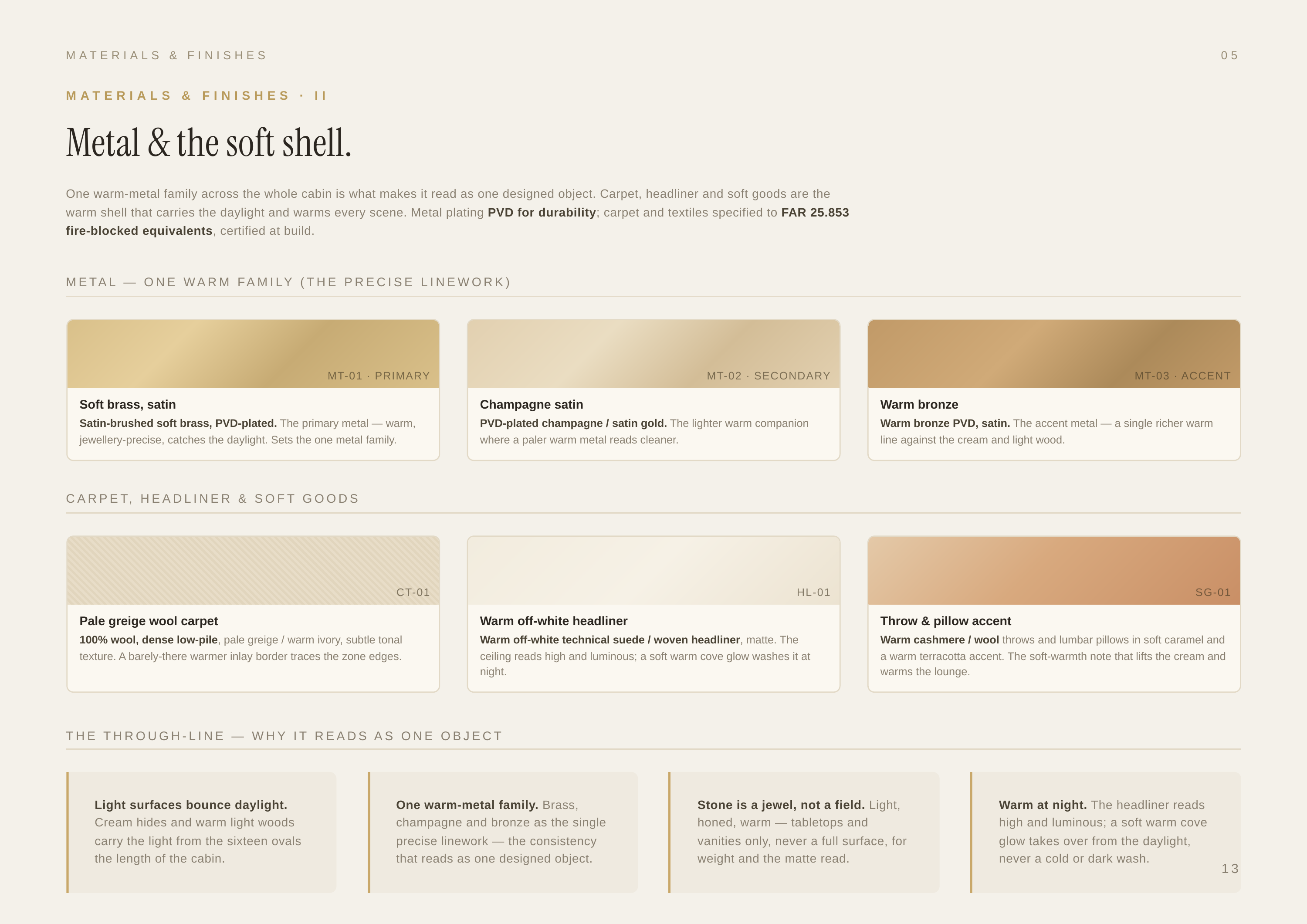Click the 'SG-01' code label
Image resolution: width=1307 pixels, height=924 pixels.
coord(1213,592)
